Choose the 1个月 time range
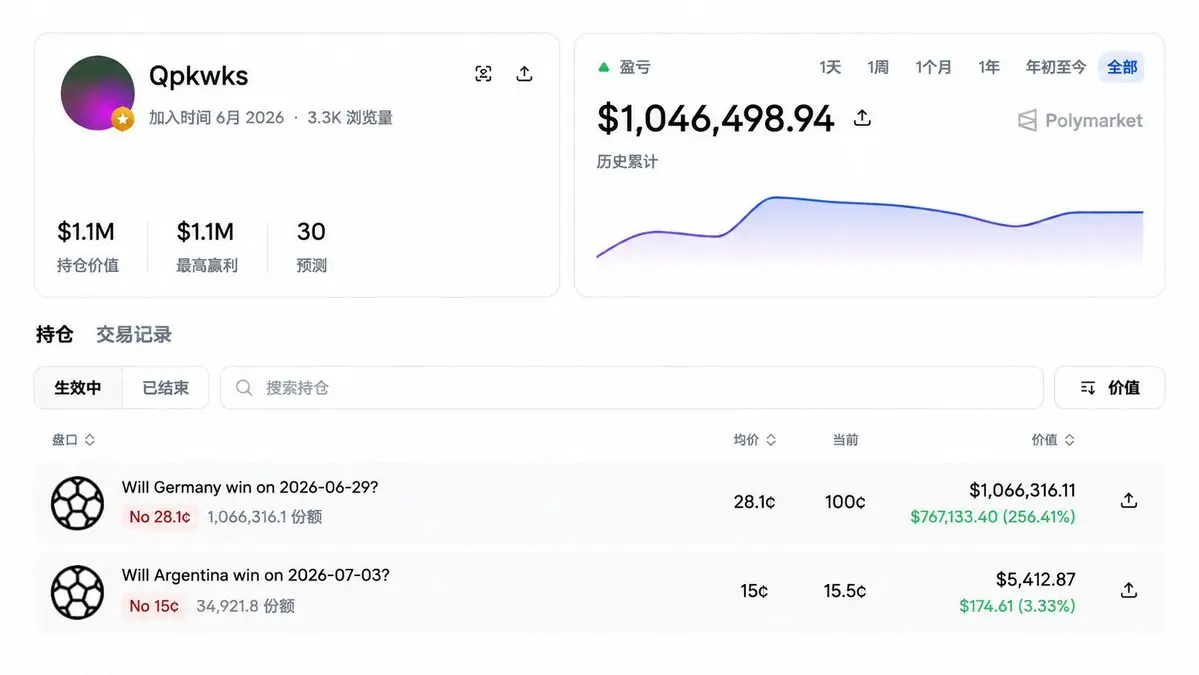1199x675 pixels. [x=933, y=67]
